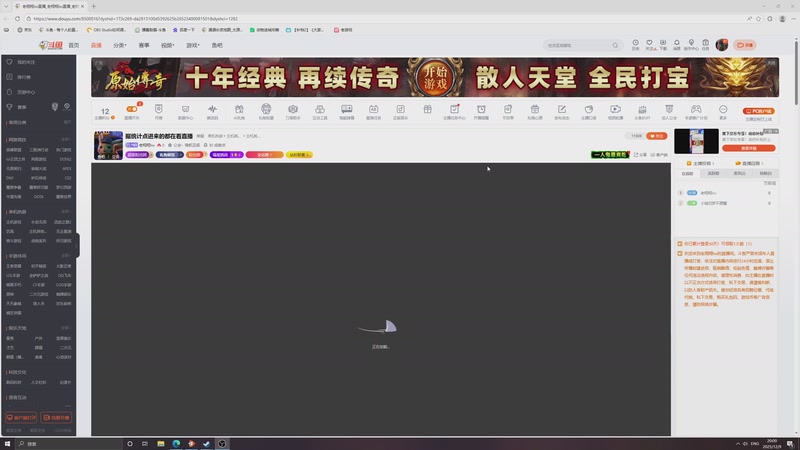
Task: Open the user avatar in the header
Action: [721, 45]
